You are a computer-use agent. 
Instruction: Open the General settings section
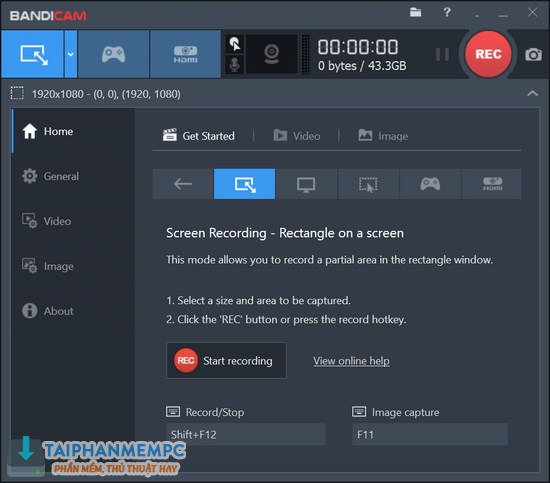pyautogui.click(x=73, y=176)
